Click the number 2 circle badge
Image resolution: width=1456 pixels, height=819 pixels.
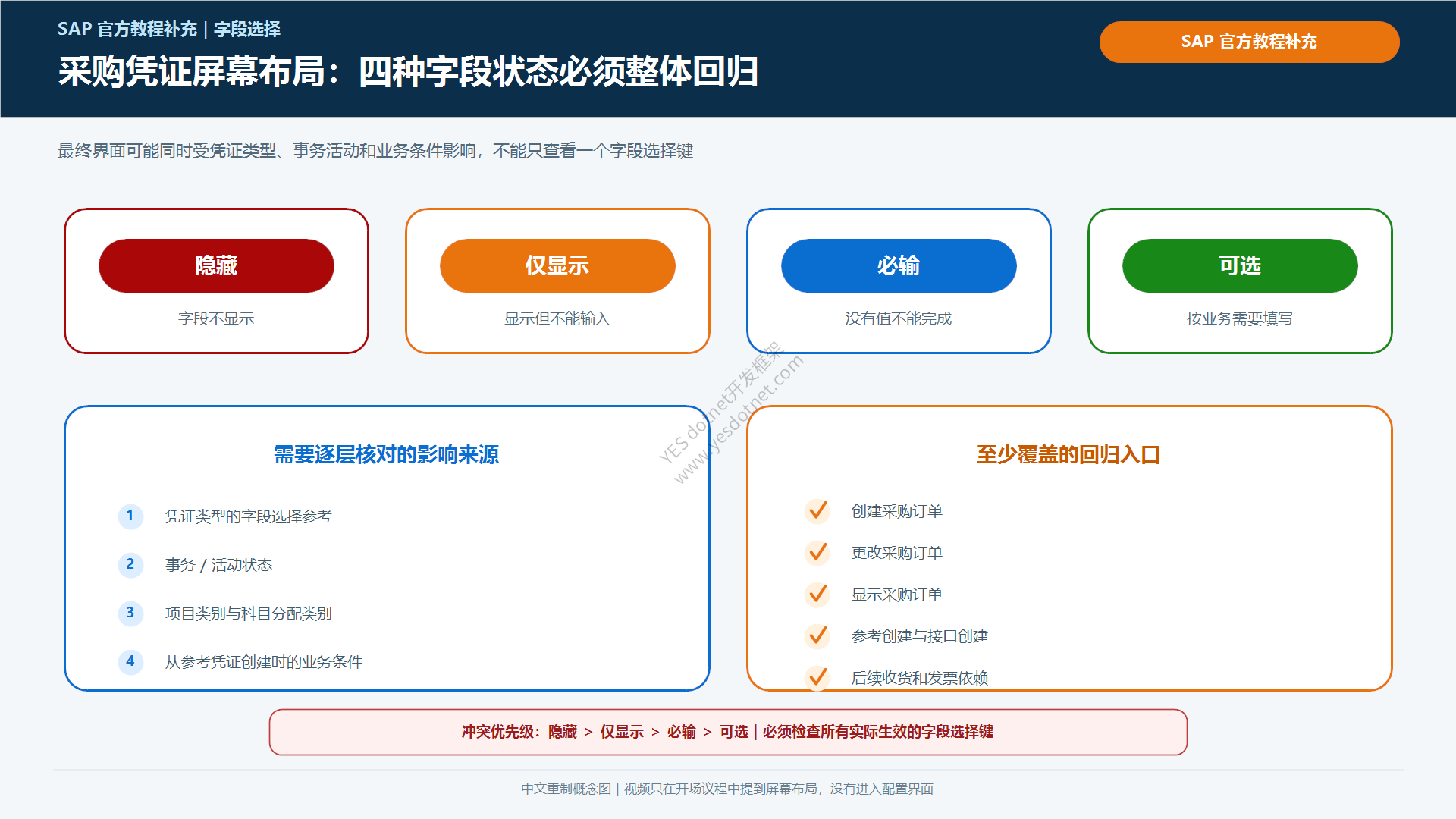[x=130, y=565]
